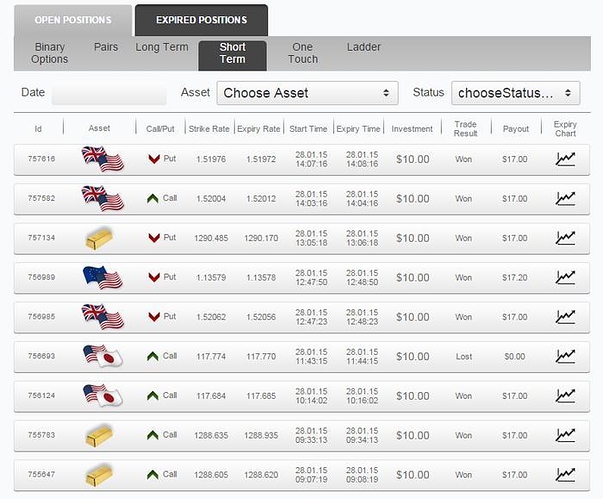Select Short Term sub-tab
603x499 pixels.
(232, 55)
